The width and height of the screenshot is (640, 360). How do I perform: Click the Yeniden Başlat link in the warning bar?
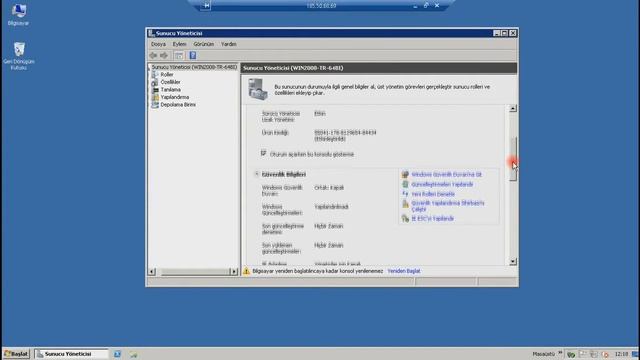coord(404,271)
